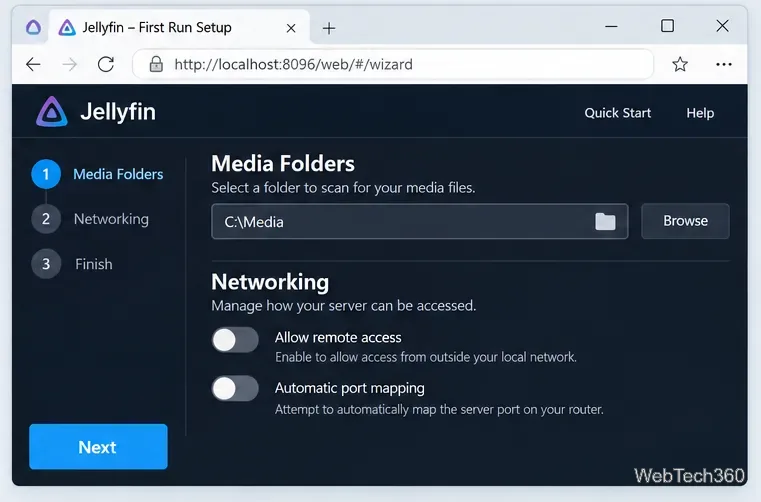Click the browser back arrow

[33, 64]
